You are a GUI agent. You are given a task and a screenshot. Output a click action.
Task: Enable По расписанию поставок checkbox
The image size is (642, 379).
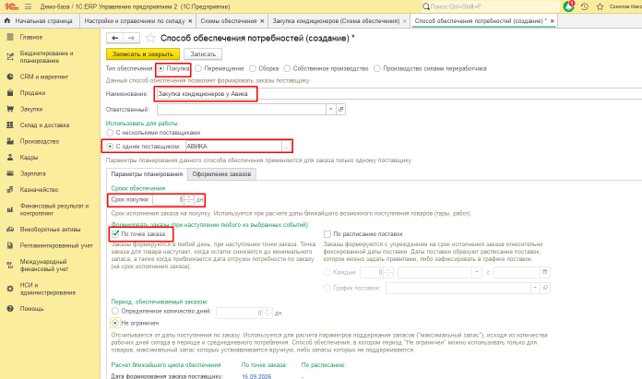pyautogui.click(x=327, y=234)
